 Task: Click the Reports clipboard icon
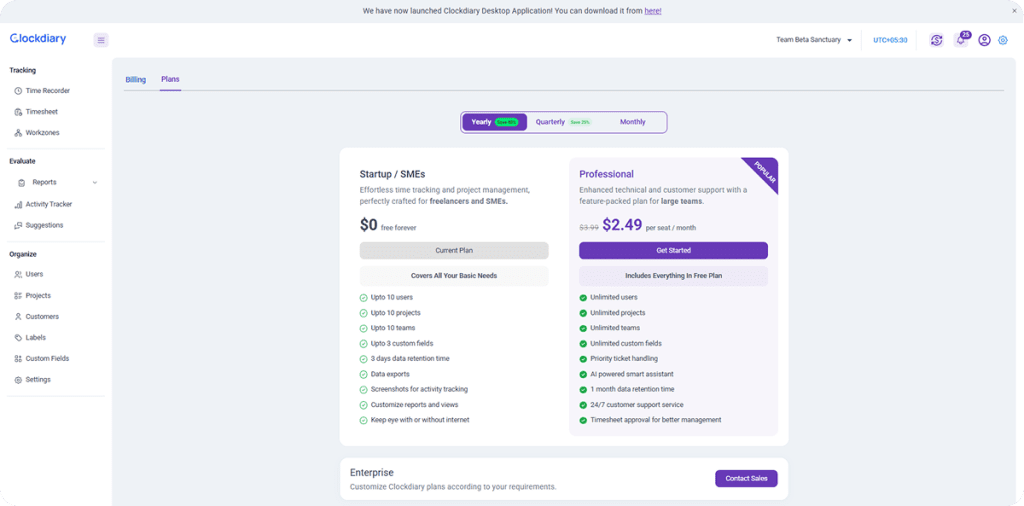22,183
